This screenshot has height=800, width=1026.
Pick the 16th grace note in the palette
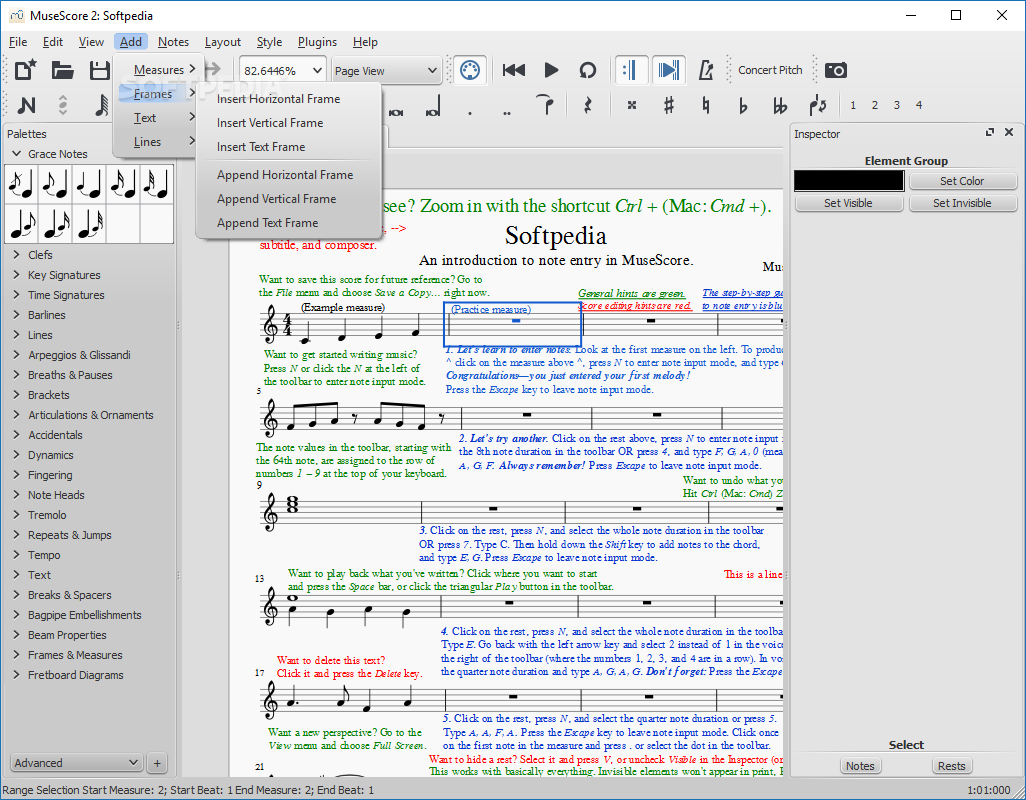coord(123,184)
